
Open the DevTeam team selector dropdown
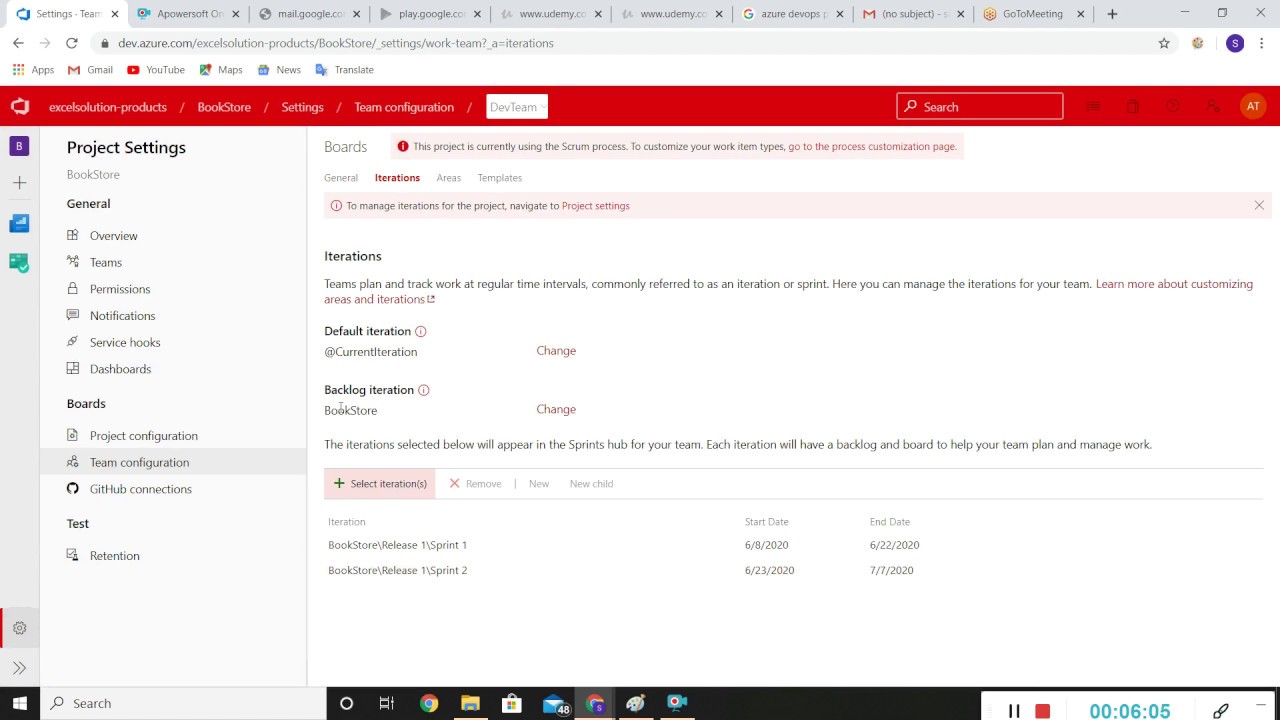pyautogui.click(x=517, y=107)
